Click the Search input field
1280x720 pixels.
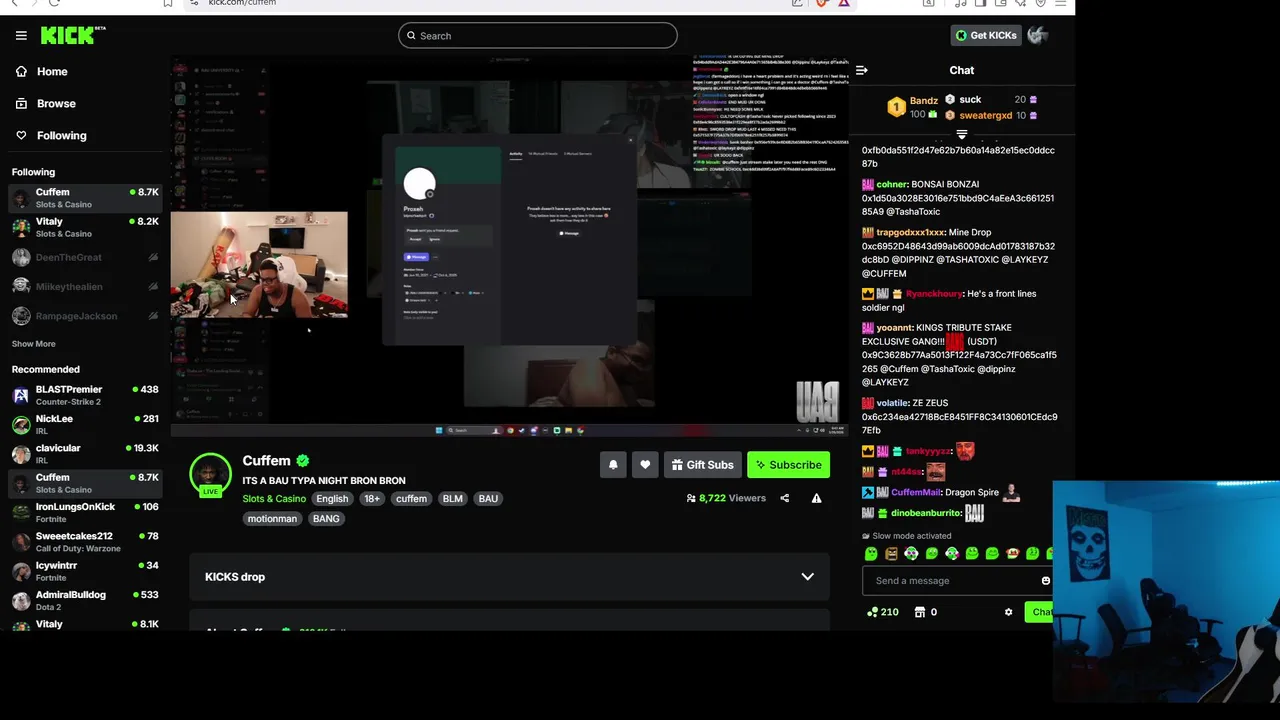538,36
